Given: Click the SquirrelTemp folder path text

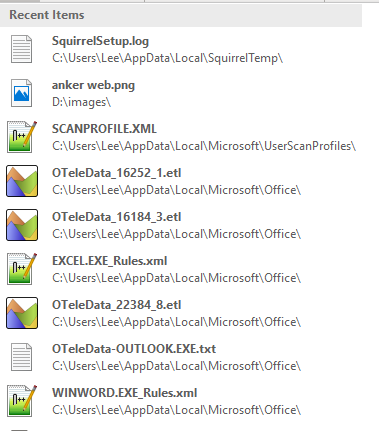Looking at the screenshot, I should (167, 58).
